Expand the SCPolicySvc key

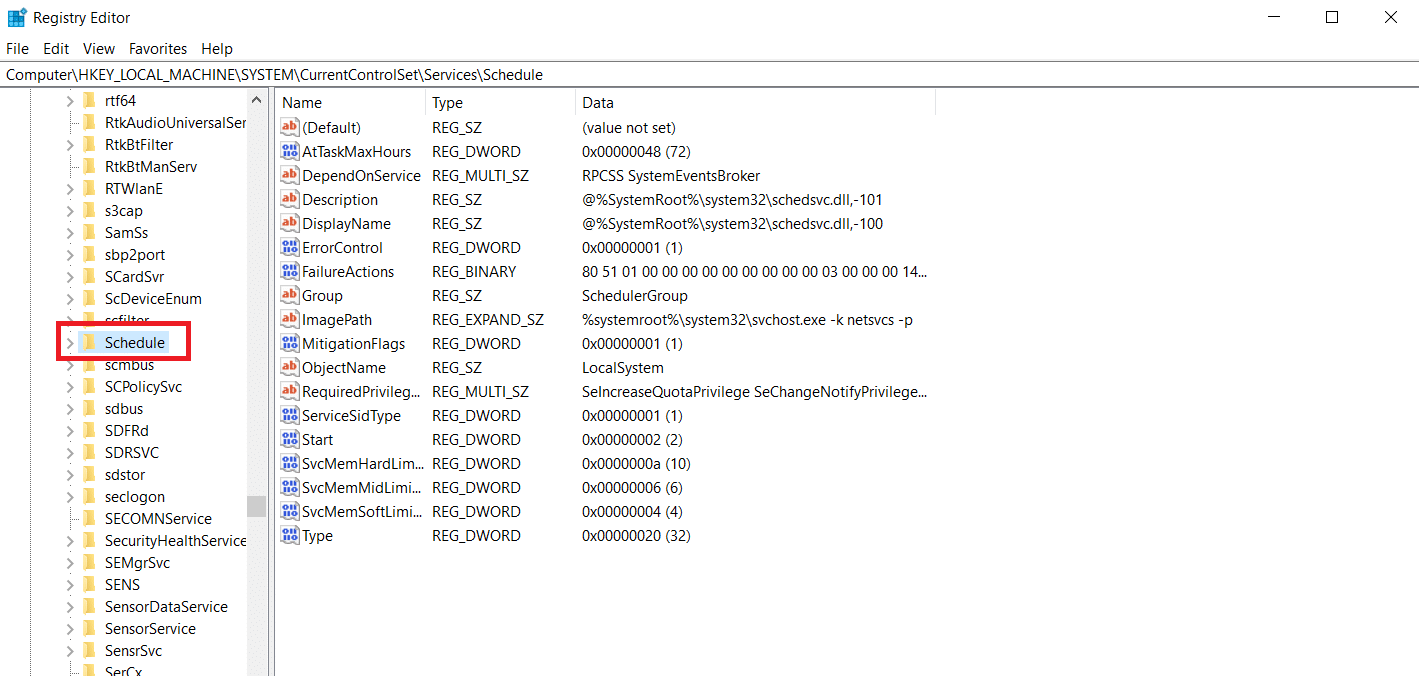click(70, 387)
